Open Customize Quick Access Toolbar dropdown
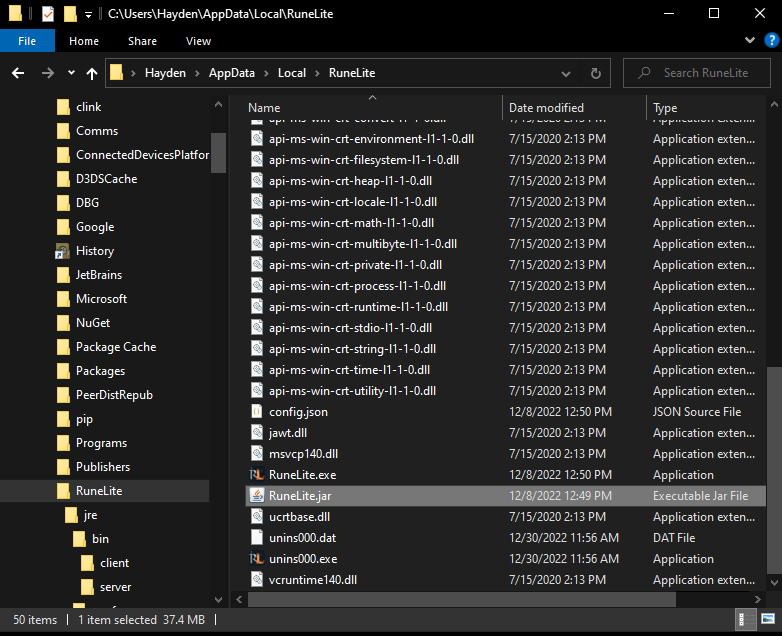This screenshot has height=636, width=782. (88, 15)
